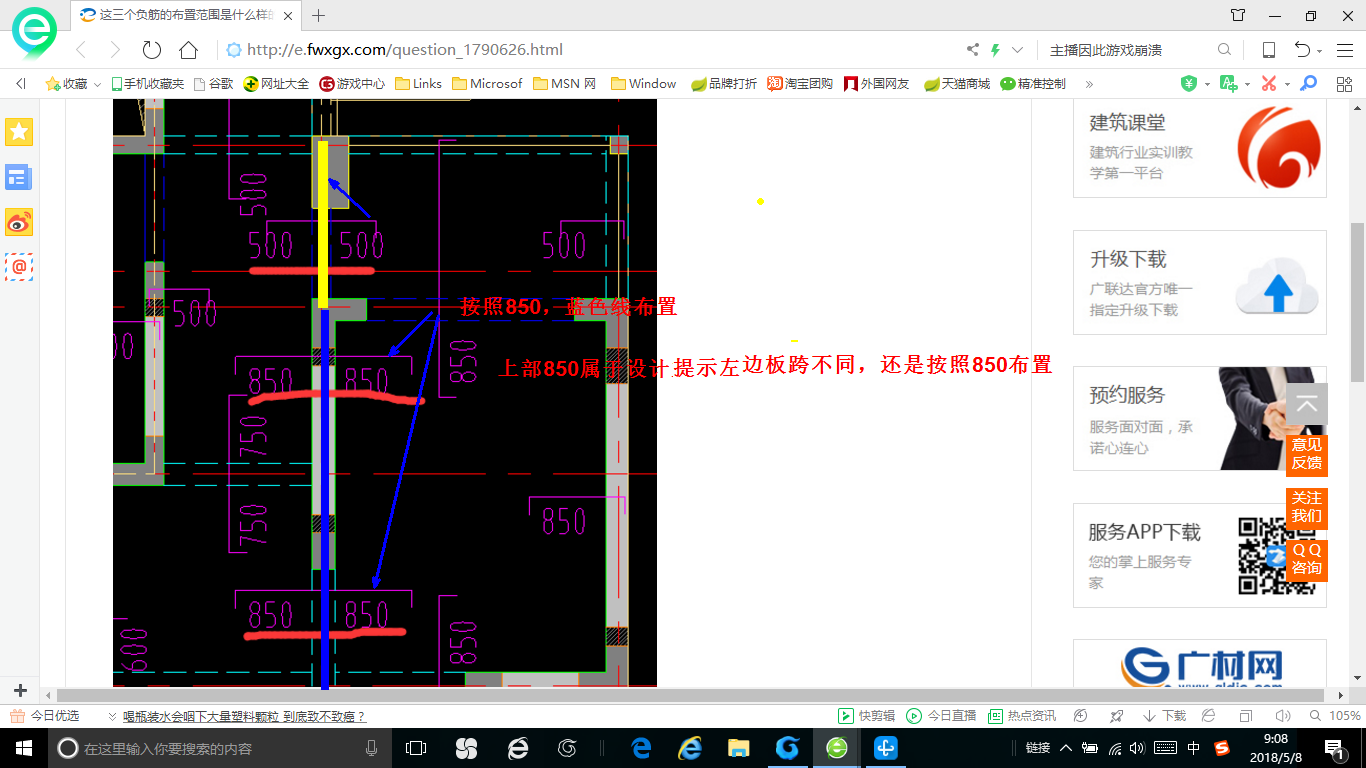The image size is (1366, 768).
Task: Open the extensions grid icon
Action: 1344,84
